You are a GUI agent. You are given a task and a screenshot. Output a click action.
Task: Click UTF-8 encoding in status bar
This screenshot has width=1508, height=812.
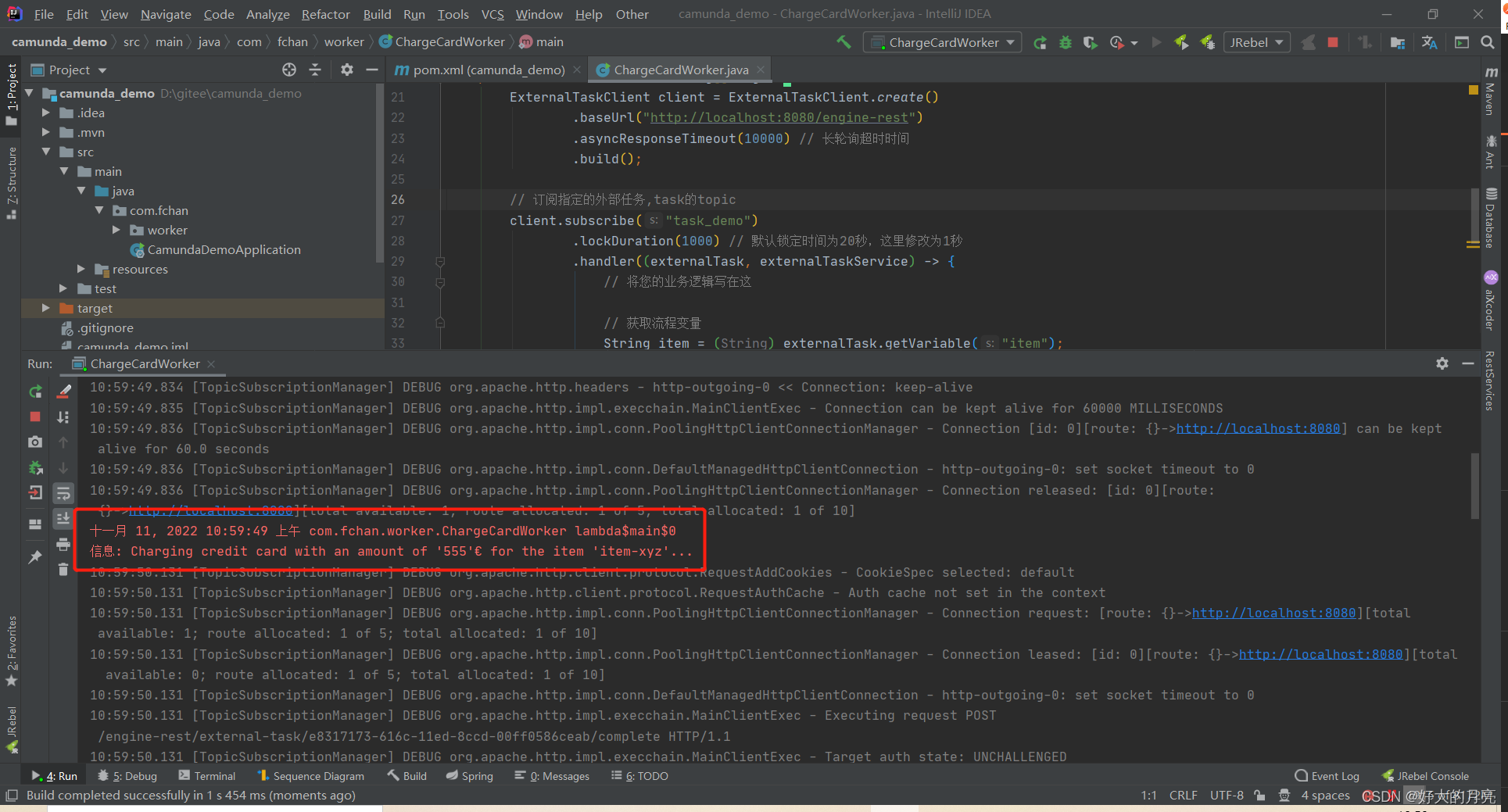[1227, 795]
